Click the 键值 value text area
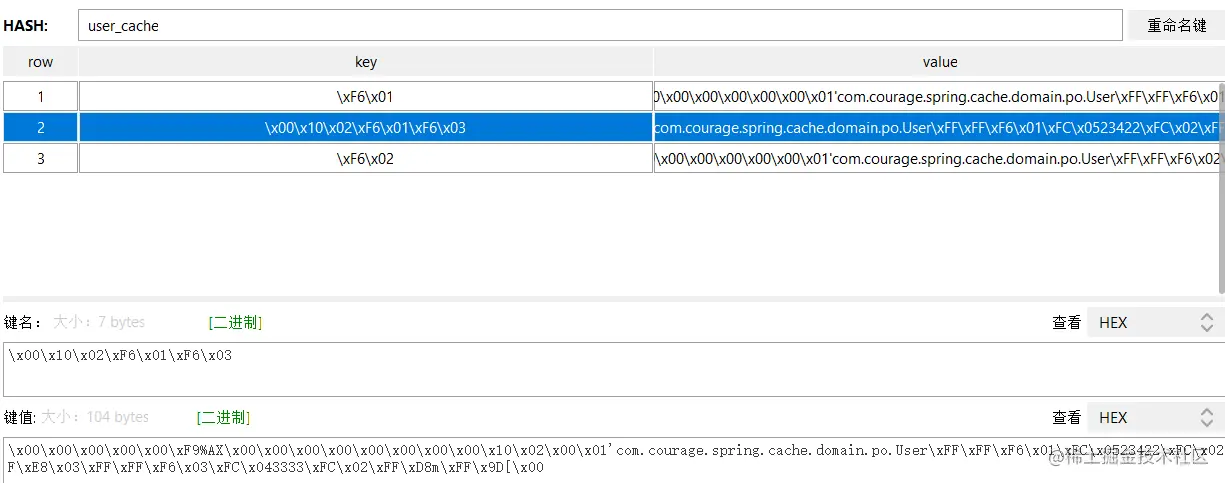The image size is (1225, 483). click(613, 459)
